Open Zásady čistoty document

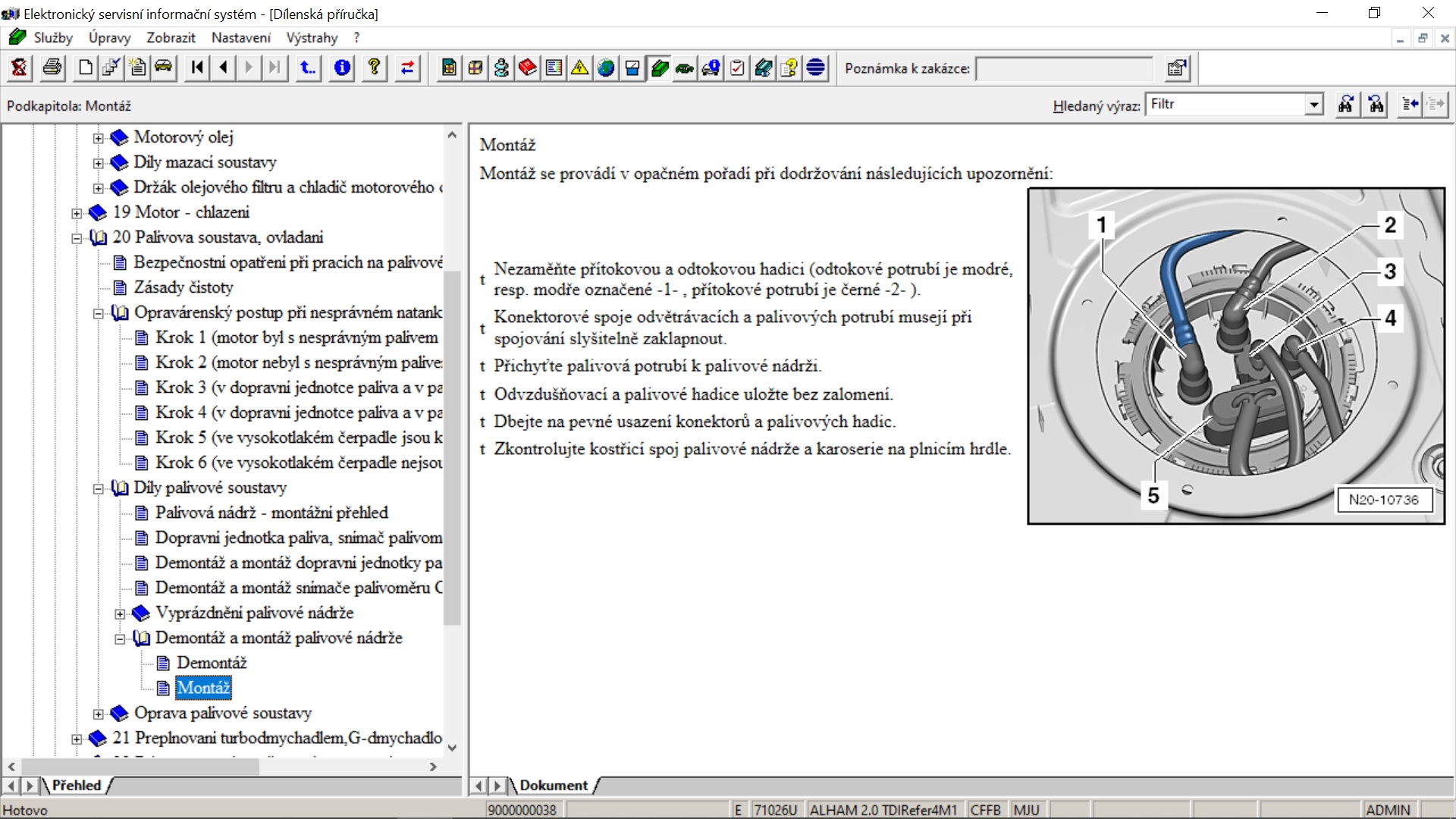point(184,287)
